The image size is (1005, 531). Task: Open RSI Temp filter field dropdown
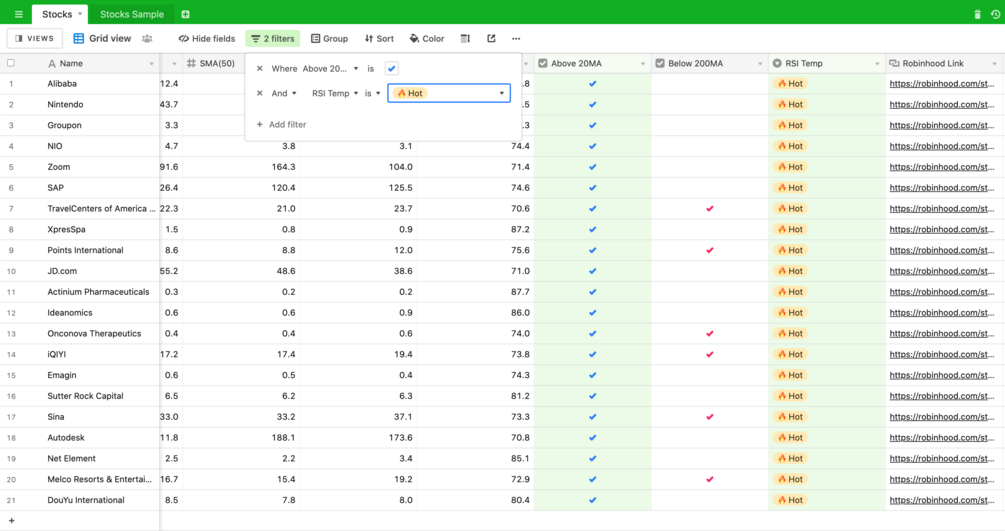tap(335, 93)
